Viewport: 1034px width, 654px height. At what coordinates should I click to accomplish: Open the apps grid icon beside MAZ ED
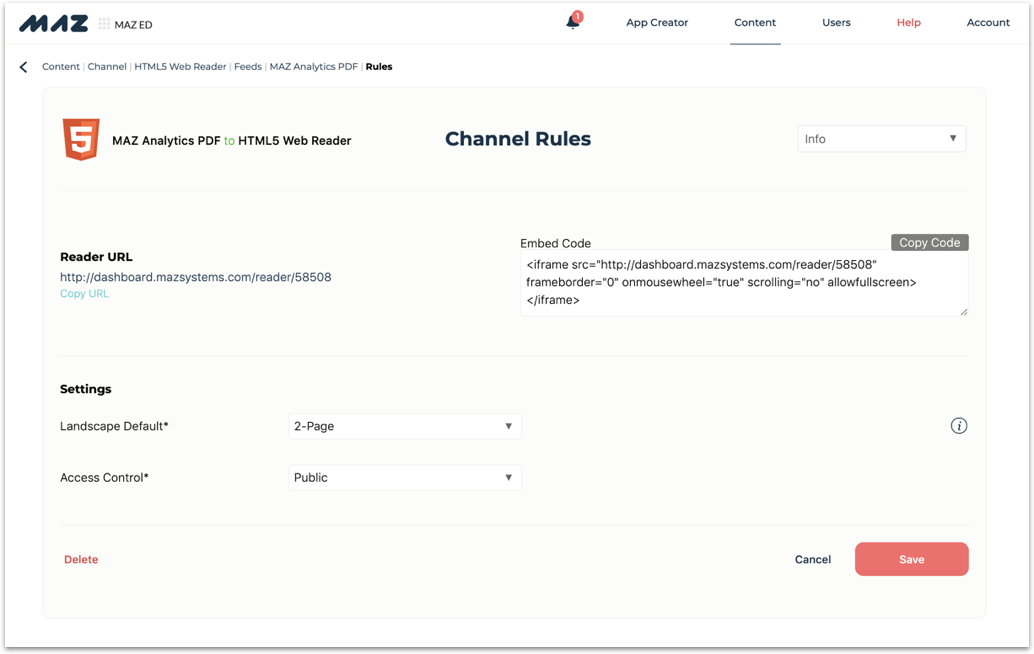pyautogui.click(x=104, y=24)
